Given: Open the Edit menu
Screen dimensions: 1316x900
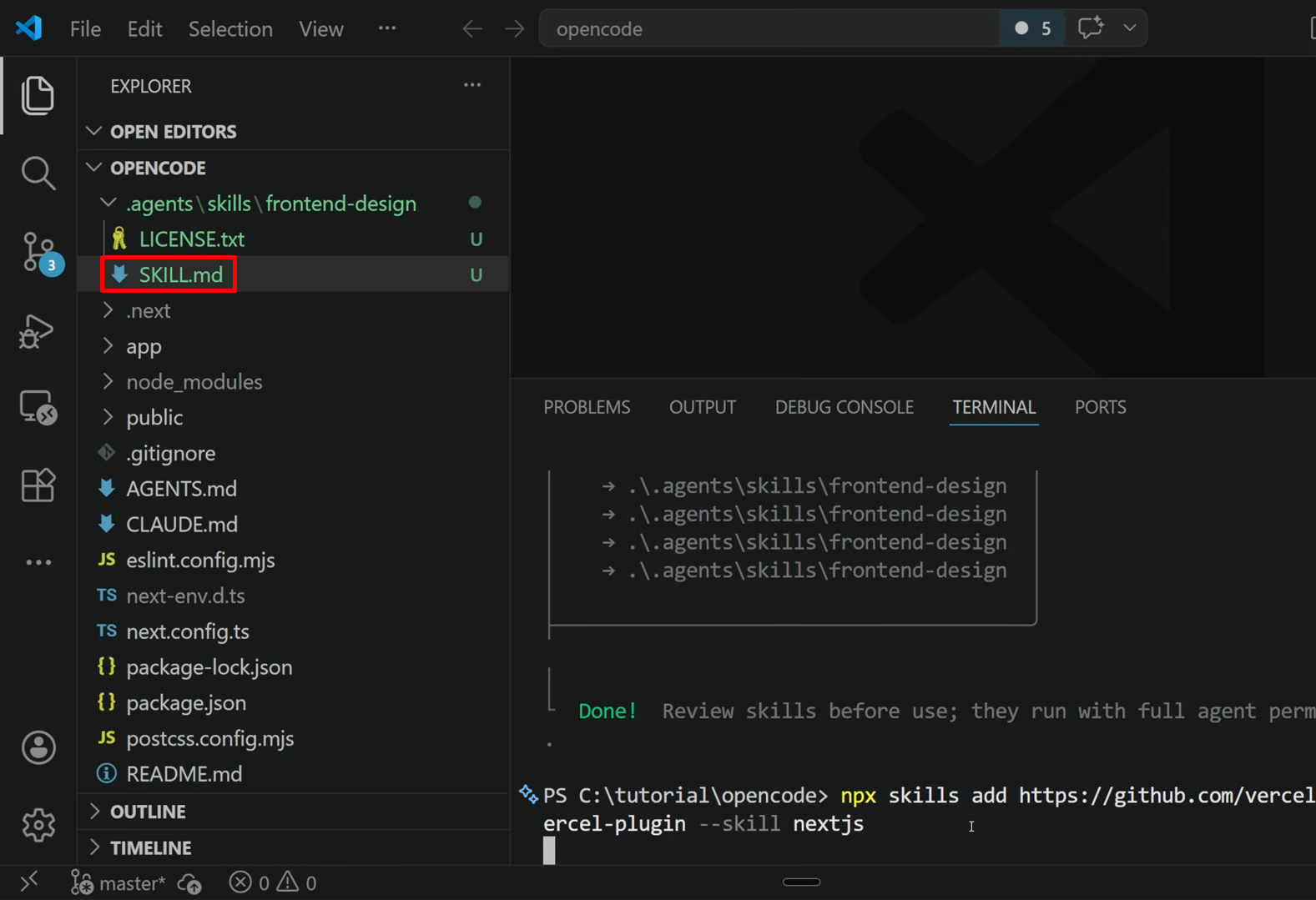Looking at the screenshot, I should click(144, 29).
